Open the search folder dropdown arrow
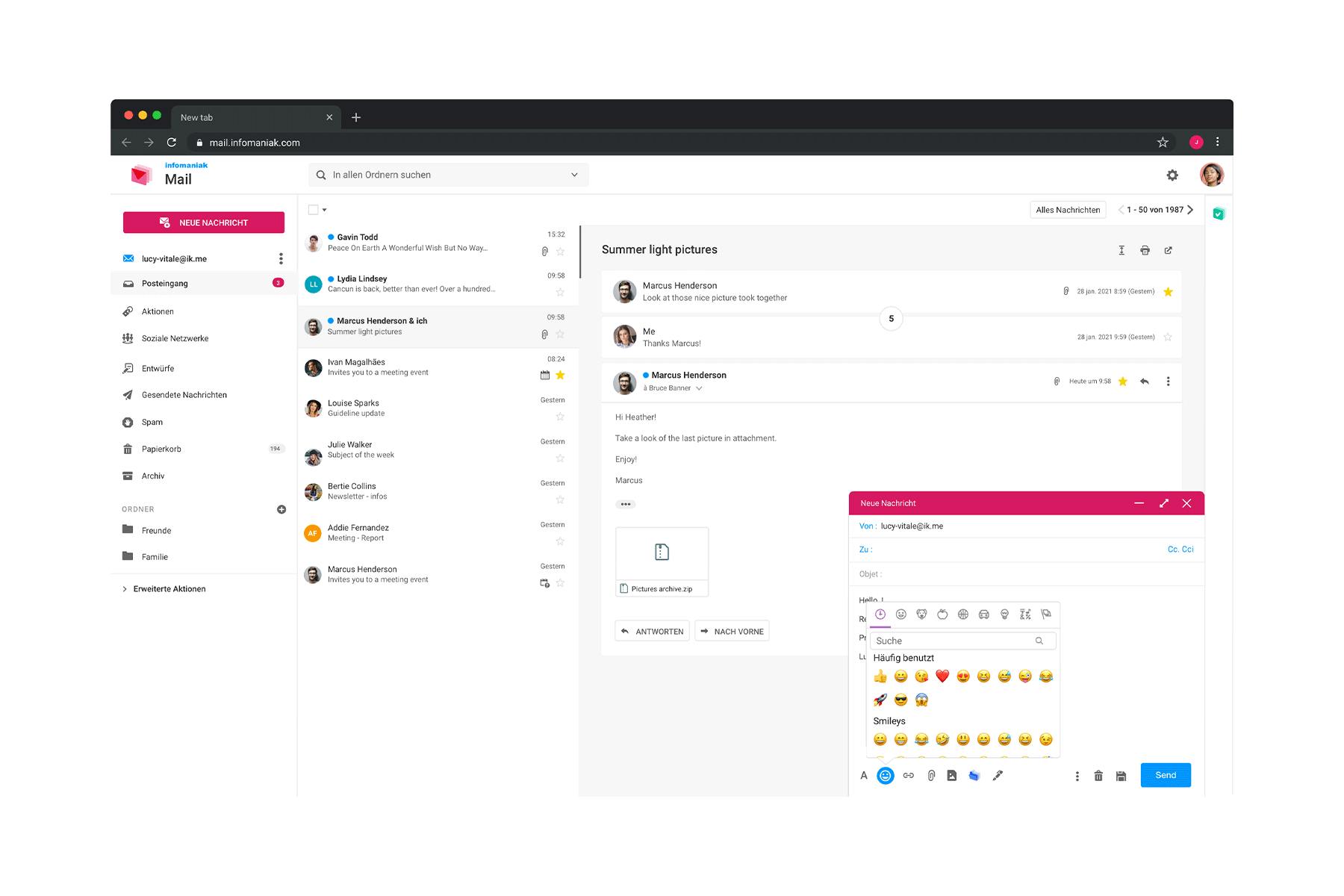Viewport: 1344px width, 896px height. (574, 175)
